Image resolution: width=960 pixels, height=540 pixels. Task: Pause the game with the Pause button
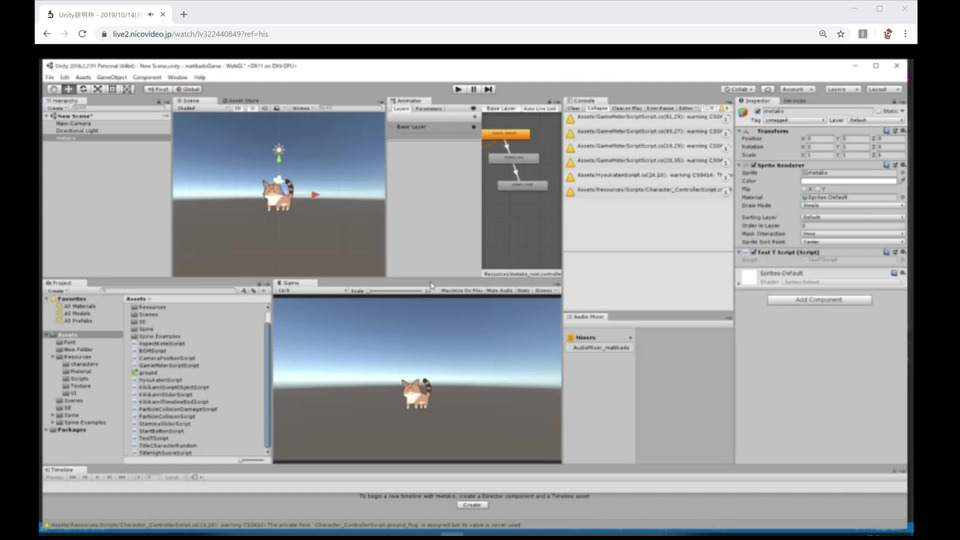click(x=473, y=89)
